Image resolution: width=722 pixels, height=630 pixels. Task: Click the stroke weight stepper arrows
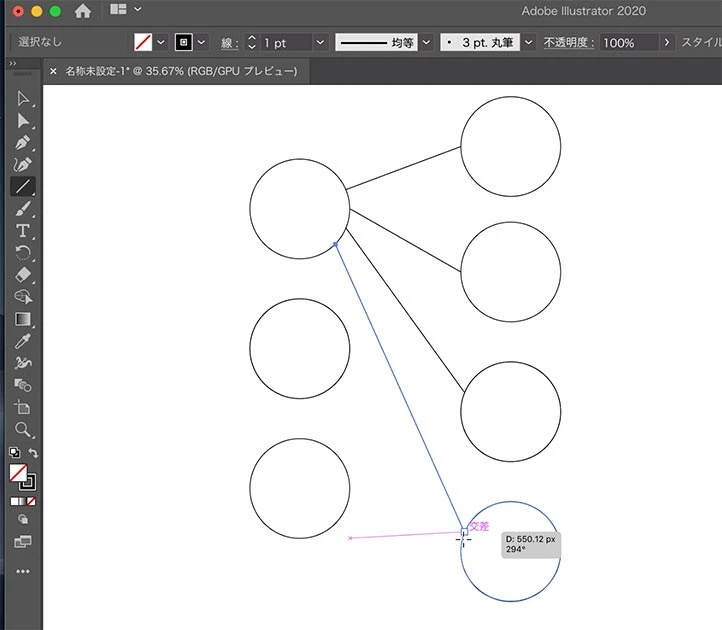pos(251,42)
